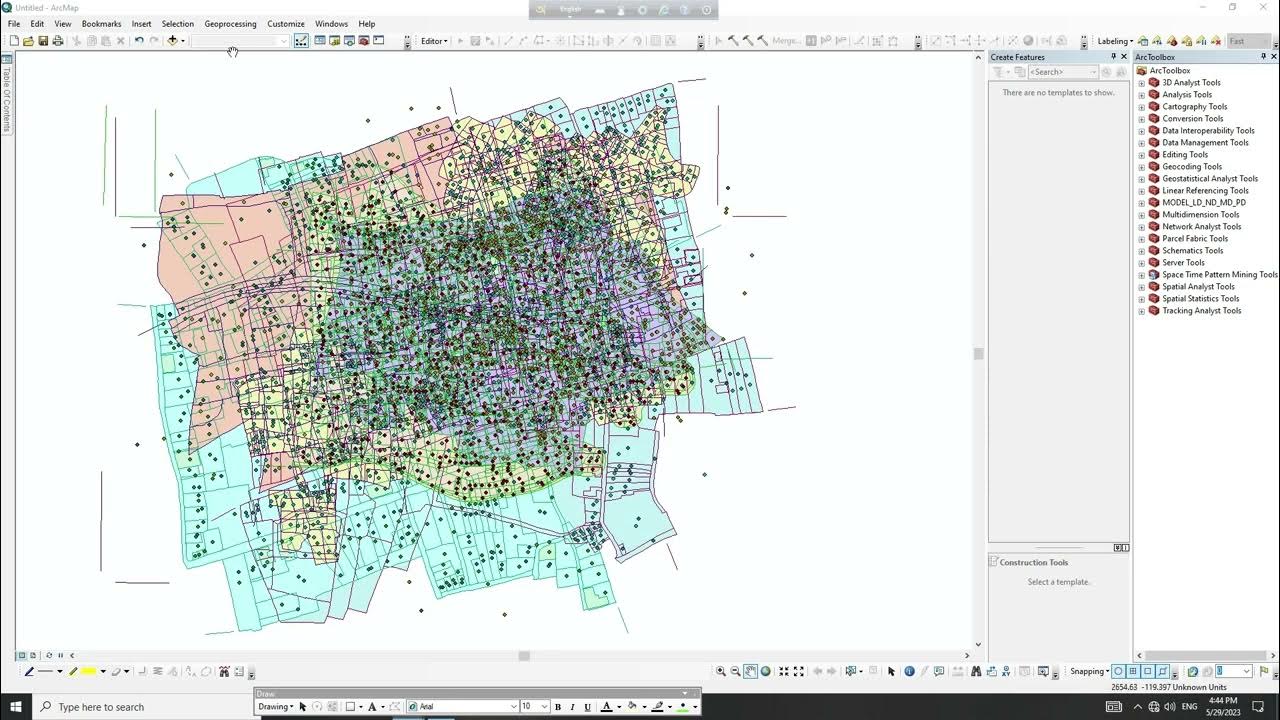Click the New map document icon
This screenshot has height=720, width=1280.
(14, 41)
